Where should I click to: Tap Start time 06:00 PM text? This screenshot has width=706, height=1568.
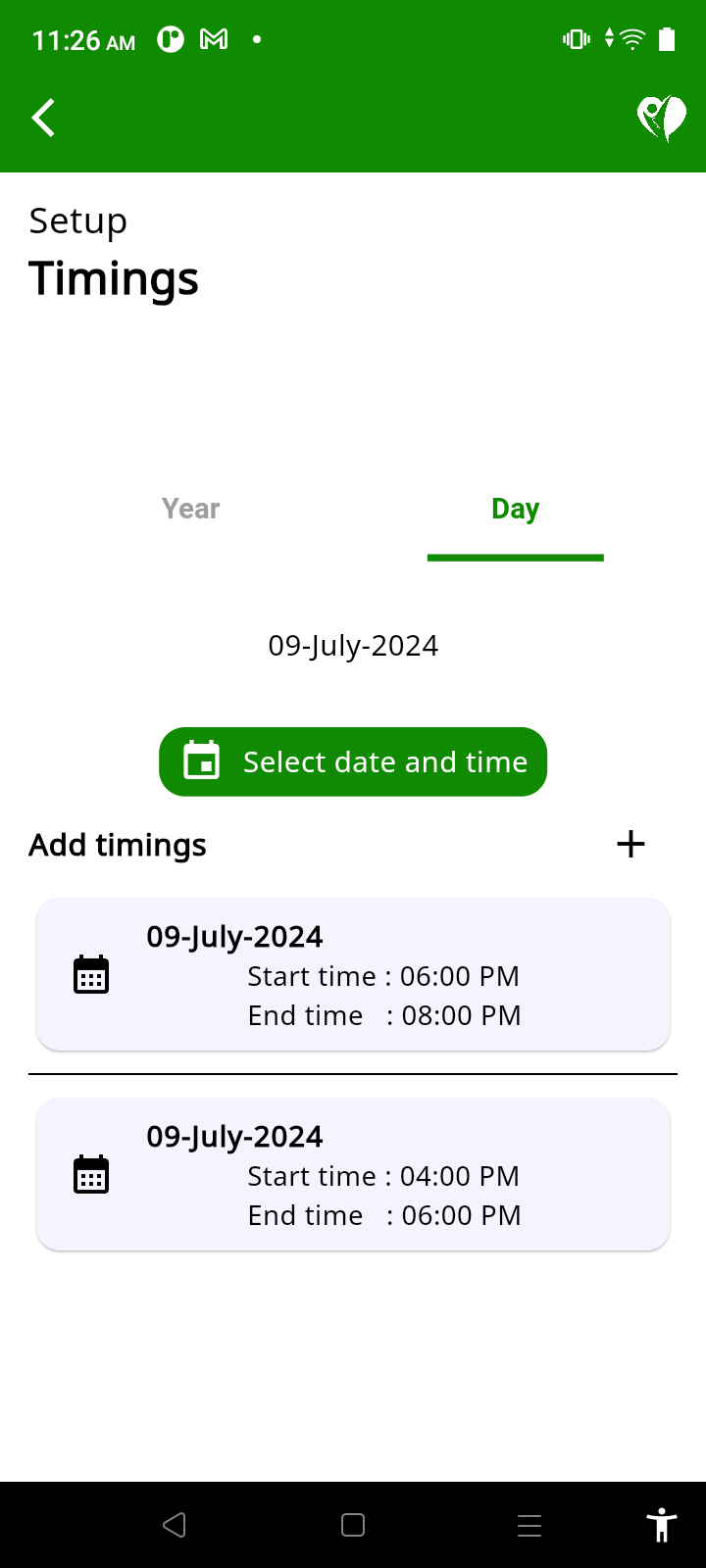click(x=383, y=976)
